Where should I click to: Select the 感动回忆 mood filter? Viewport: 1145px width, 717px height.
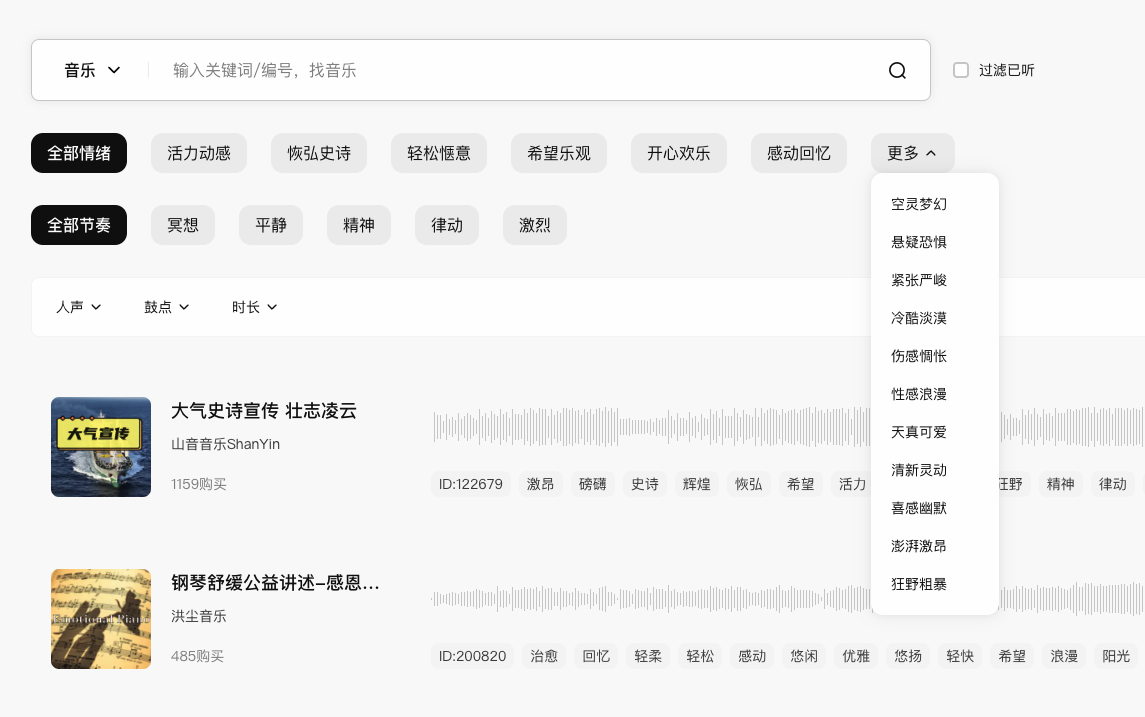click(x=799, y=153)
